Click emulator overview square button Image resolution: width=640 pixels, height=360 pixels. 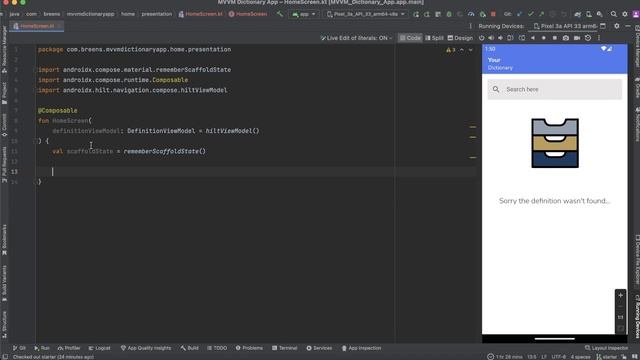click(x=555, y=38)
